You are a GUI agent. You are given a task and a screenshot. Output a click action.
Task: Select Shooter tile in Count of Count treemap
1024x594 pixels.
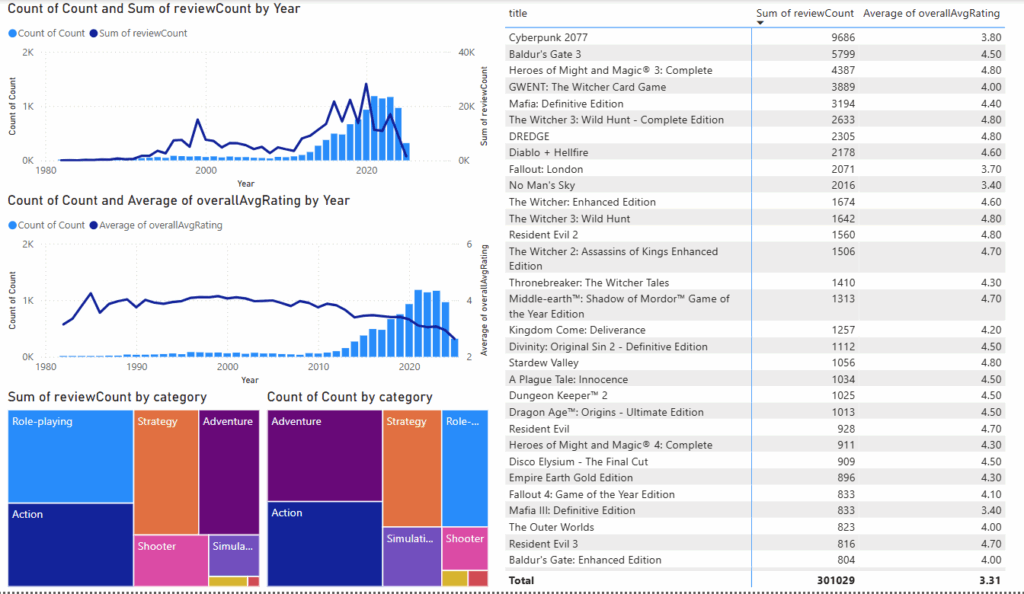[x=465, y=548]
